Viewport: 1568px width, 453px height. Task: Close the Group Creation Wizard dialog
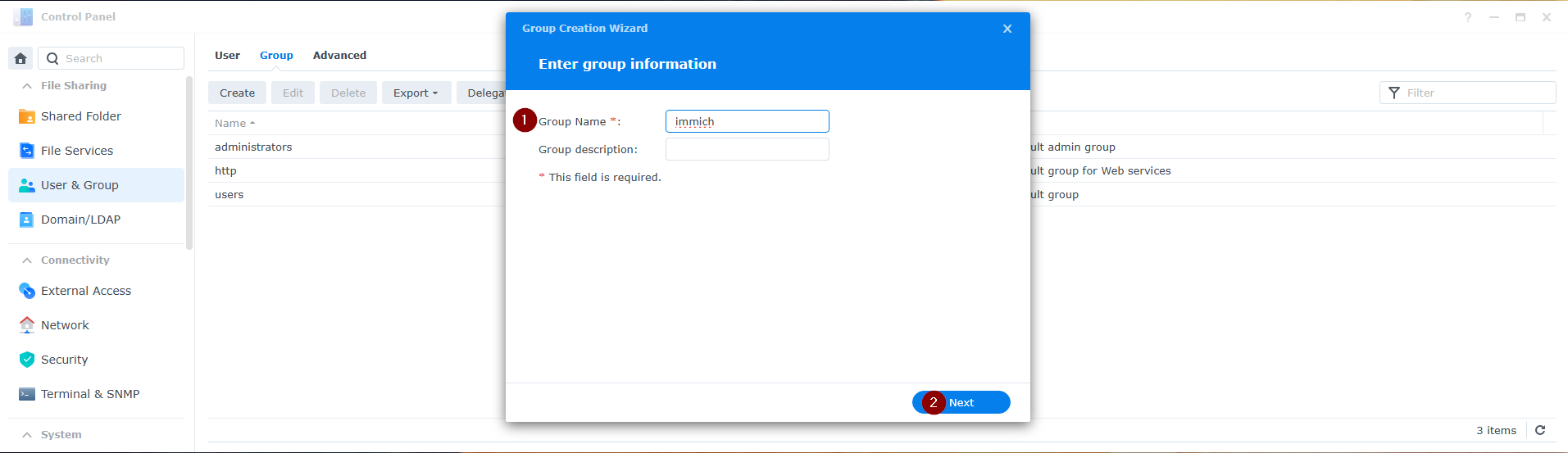coord(1007,29)
